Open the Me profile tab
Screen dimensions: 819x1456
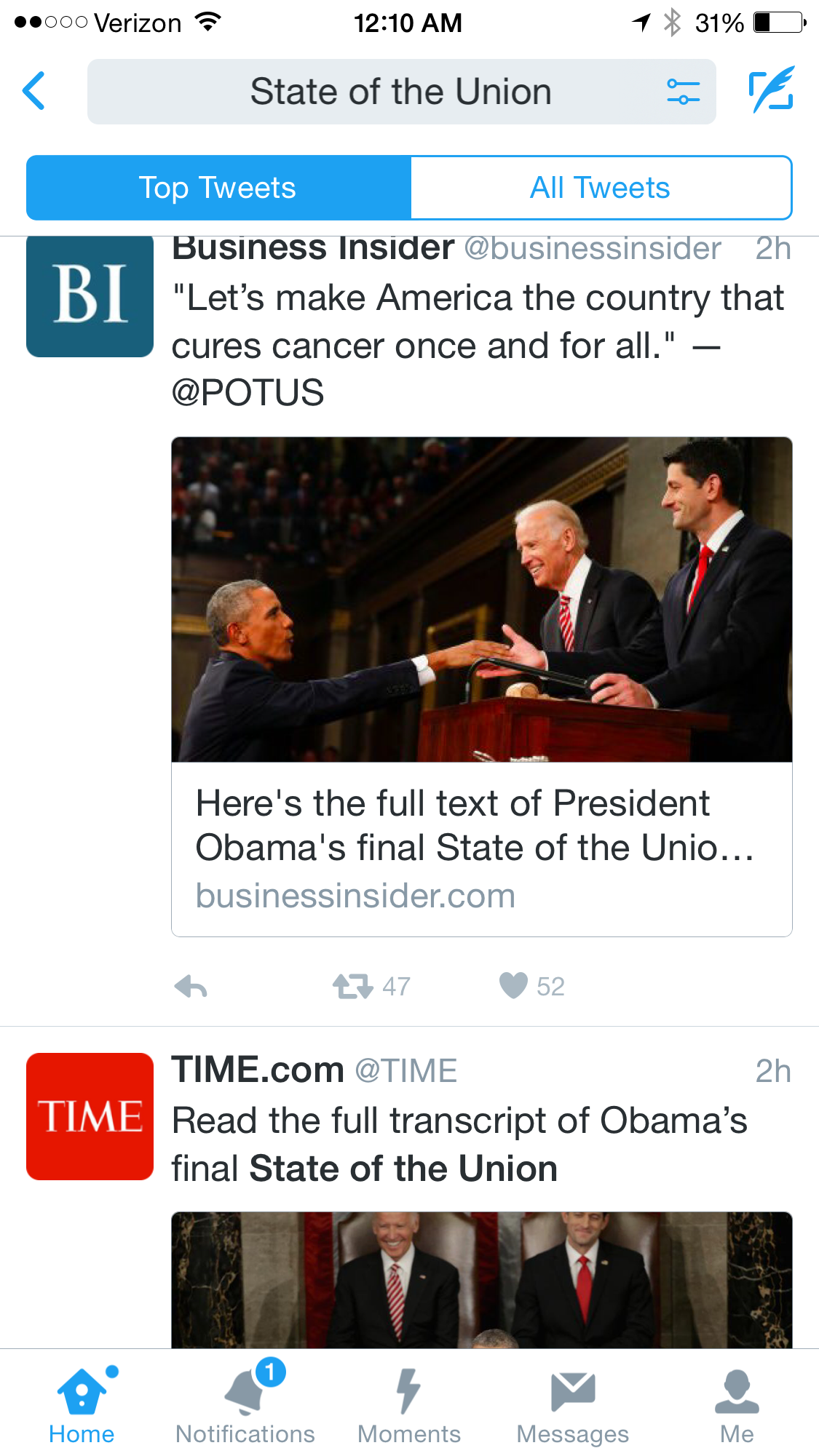click(x=737, y=1404)
